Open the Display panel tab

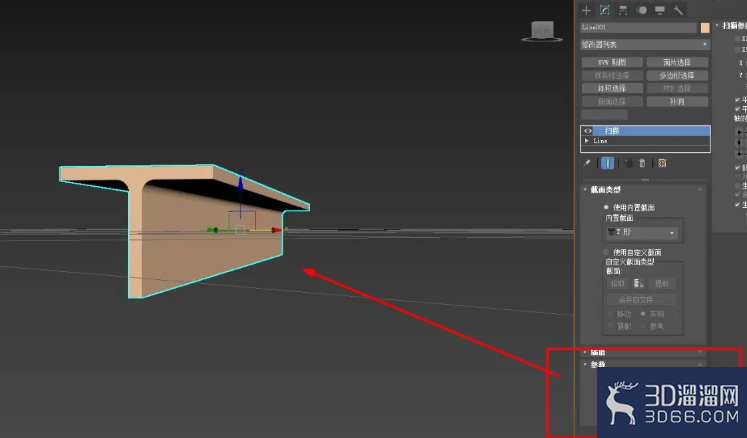pos(660,10)
